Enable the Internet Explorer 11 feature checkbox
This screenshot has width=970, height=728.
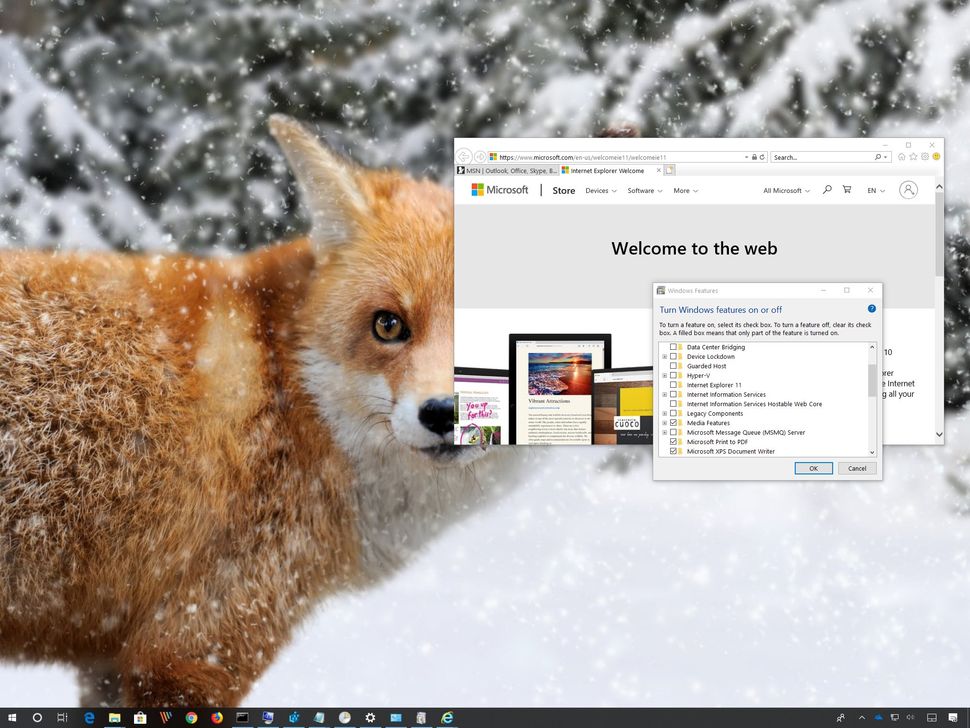coord(675,384)
